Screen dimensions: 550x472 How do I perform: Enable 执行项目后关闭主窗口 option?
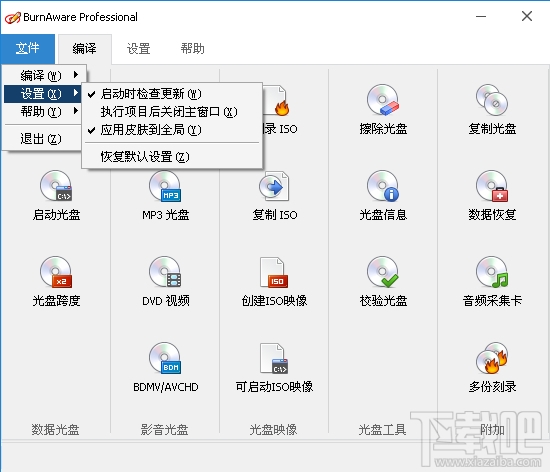click(x=172, y=112)
